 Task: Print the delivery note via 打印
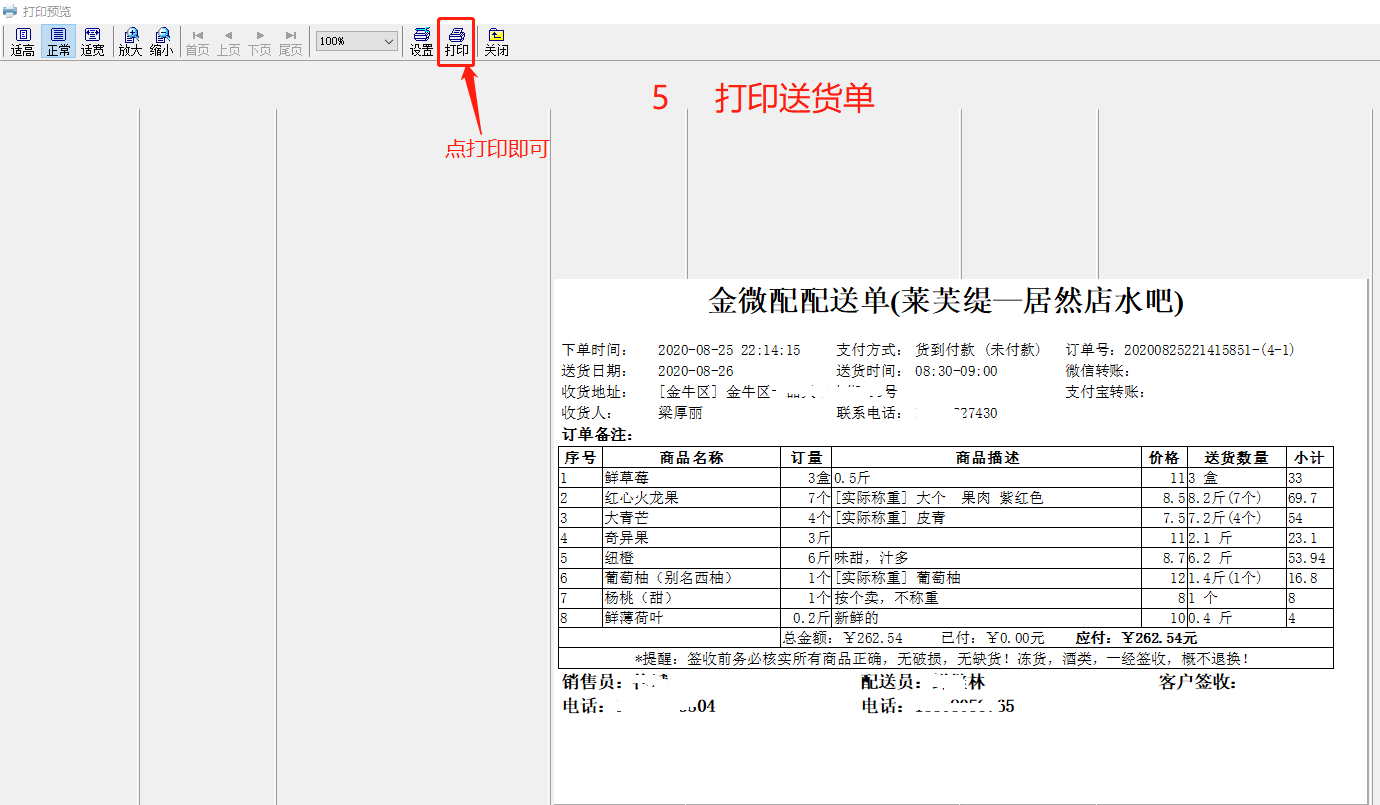click(x=456, y=42)
